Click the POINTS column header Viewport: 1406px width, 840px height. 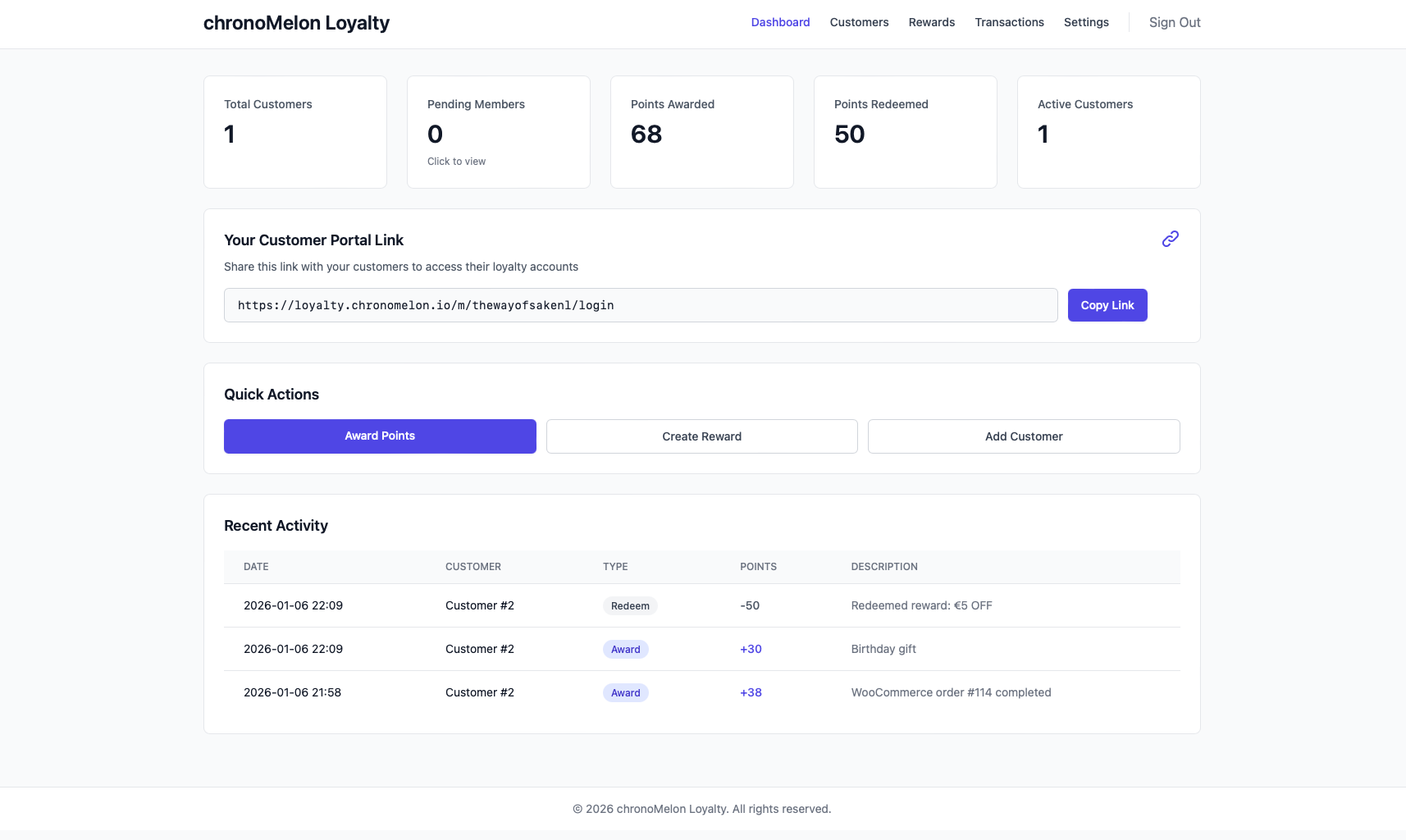(x=758, y=567)
